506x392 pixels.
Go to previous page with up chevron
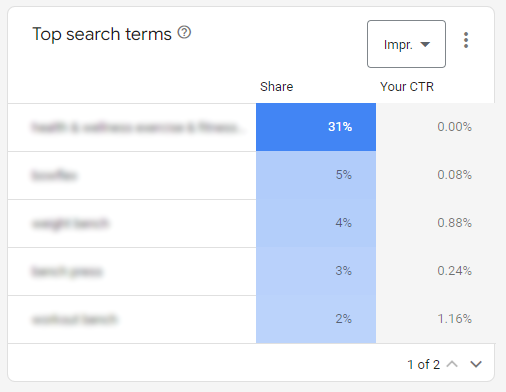[x=452, y=364]
